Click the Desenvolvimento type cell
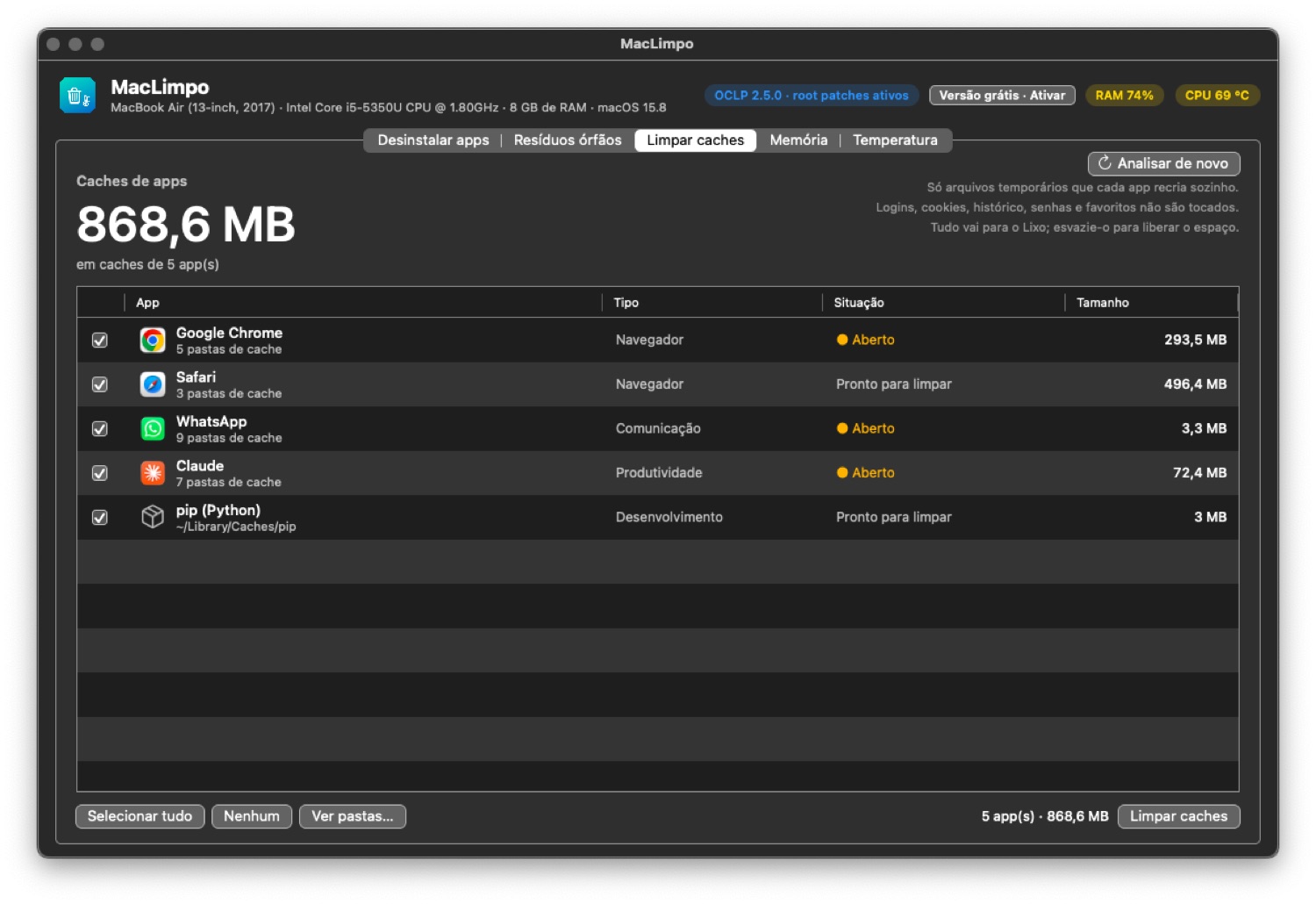Image resolution: width=1316 pixels, height=904 pixels. pyautogui.click(x=669, y=517)
